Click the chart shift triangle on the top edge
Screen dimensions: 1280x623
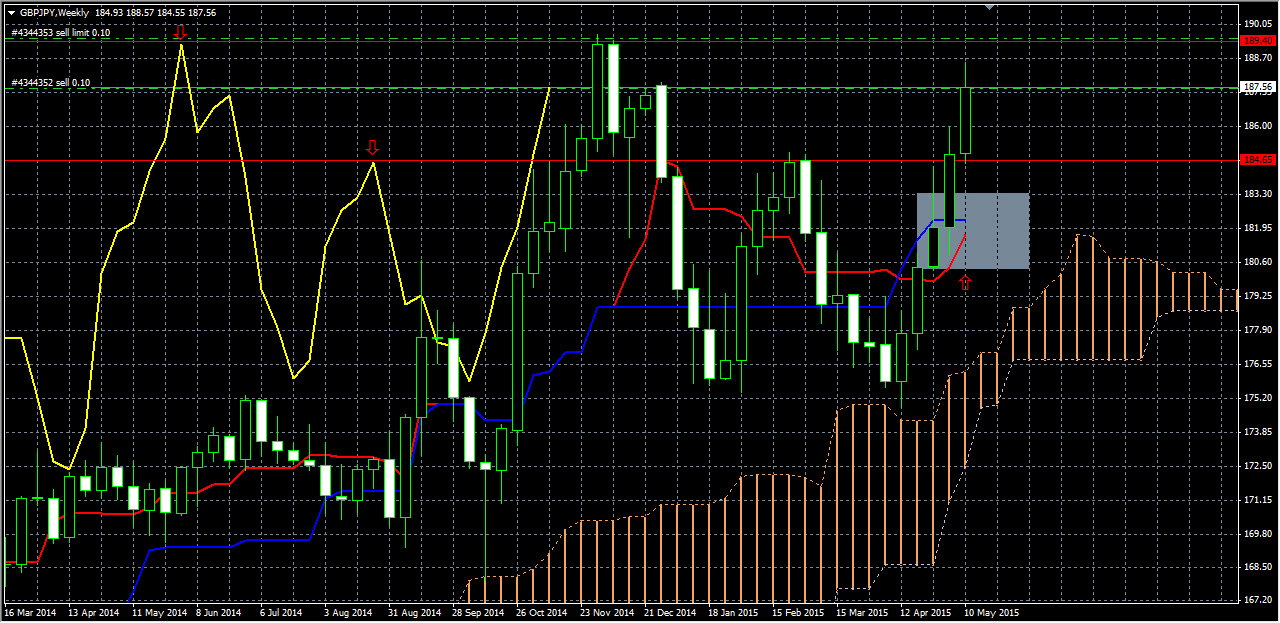(x=989, y=8)
